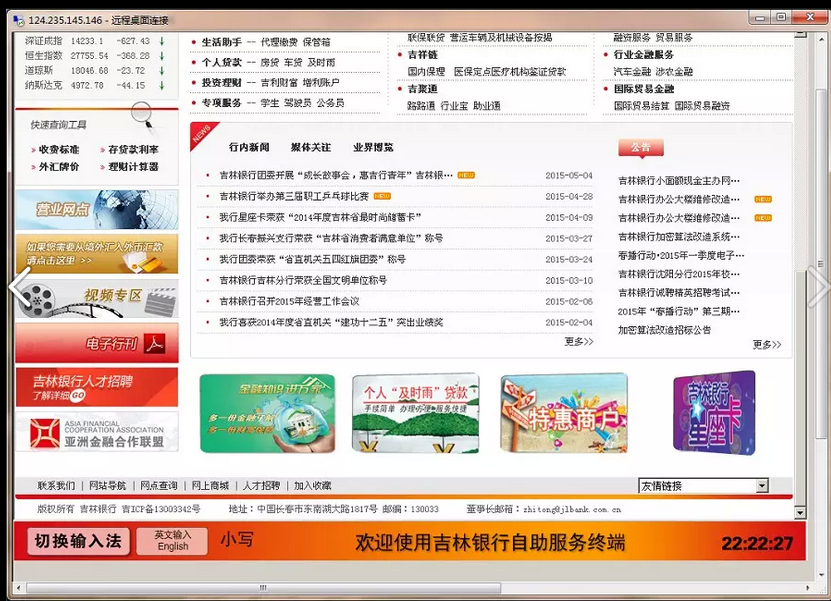Click the 22:22:27 clock on terminal bar
831x601 pixels.
[757, 543]
